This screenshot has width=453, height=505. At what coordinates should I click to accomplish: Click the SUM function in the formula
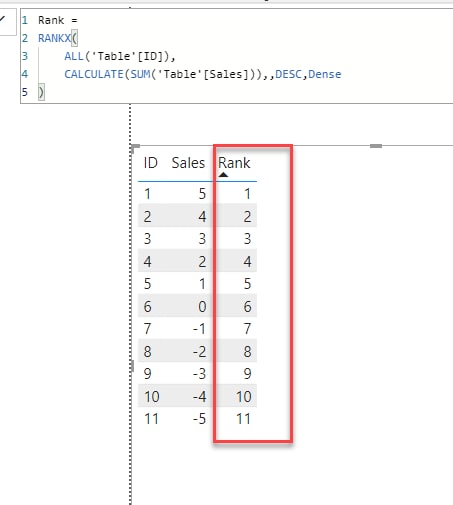pos(140,74)
